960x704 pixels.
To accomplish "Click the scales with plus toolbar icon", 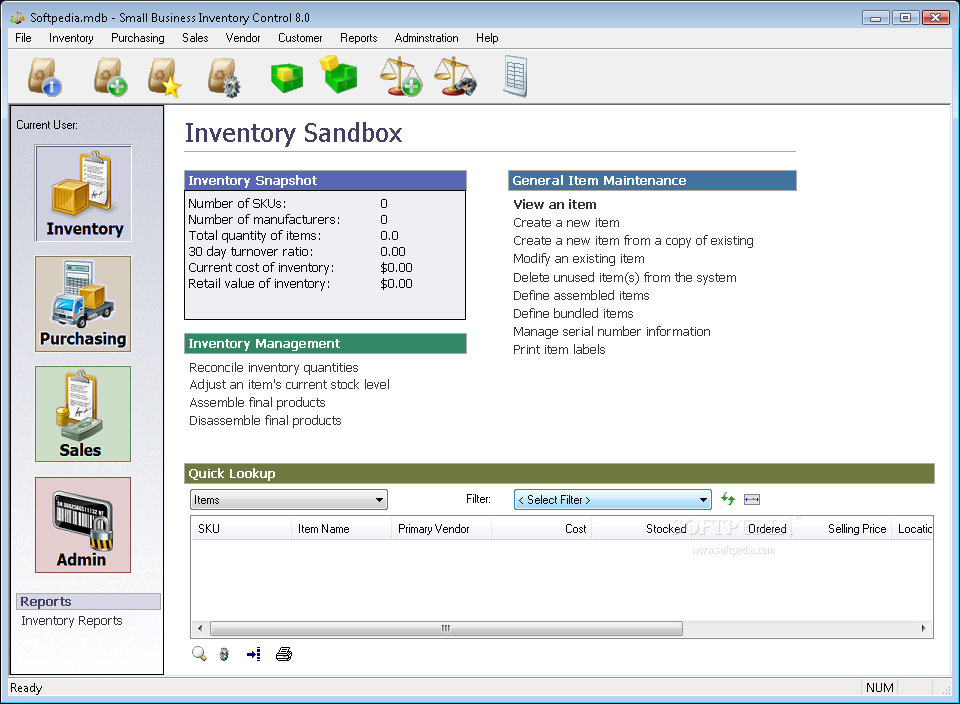I will point(401,77).
